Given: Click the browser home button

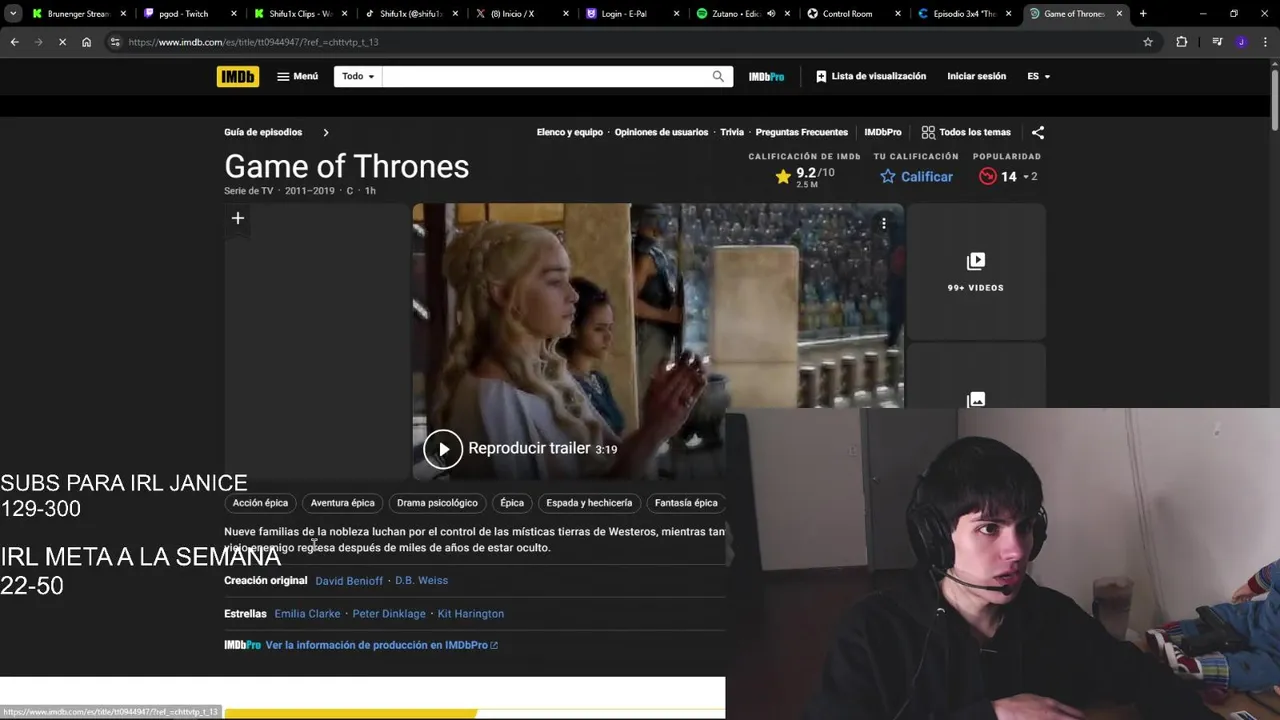Looking at the screenshot, I should point(86,42).
